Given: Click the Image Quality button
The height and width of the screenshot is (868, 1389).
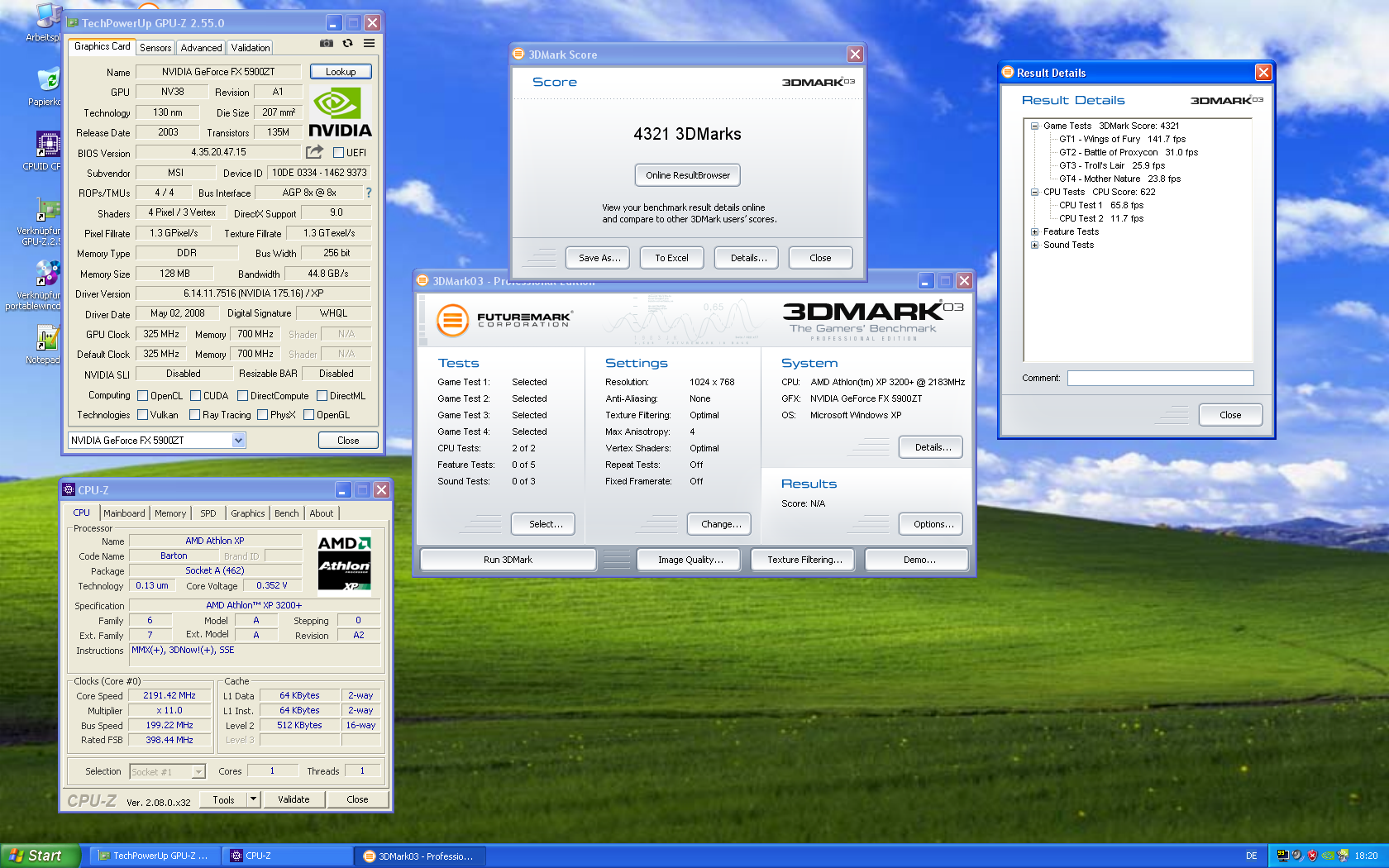Looking at the screenshot, I should pyautogui.click(x=690, y=560).
